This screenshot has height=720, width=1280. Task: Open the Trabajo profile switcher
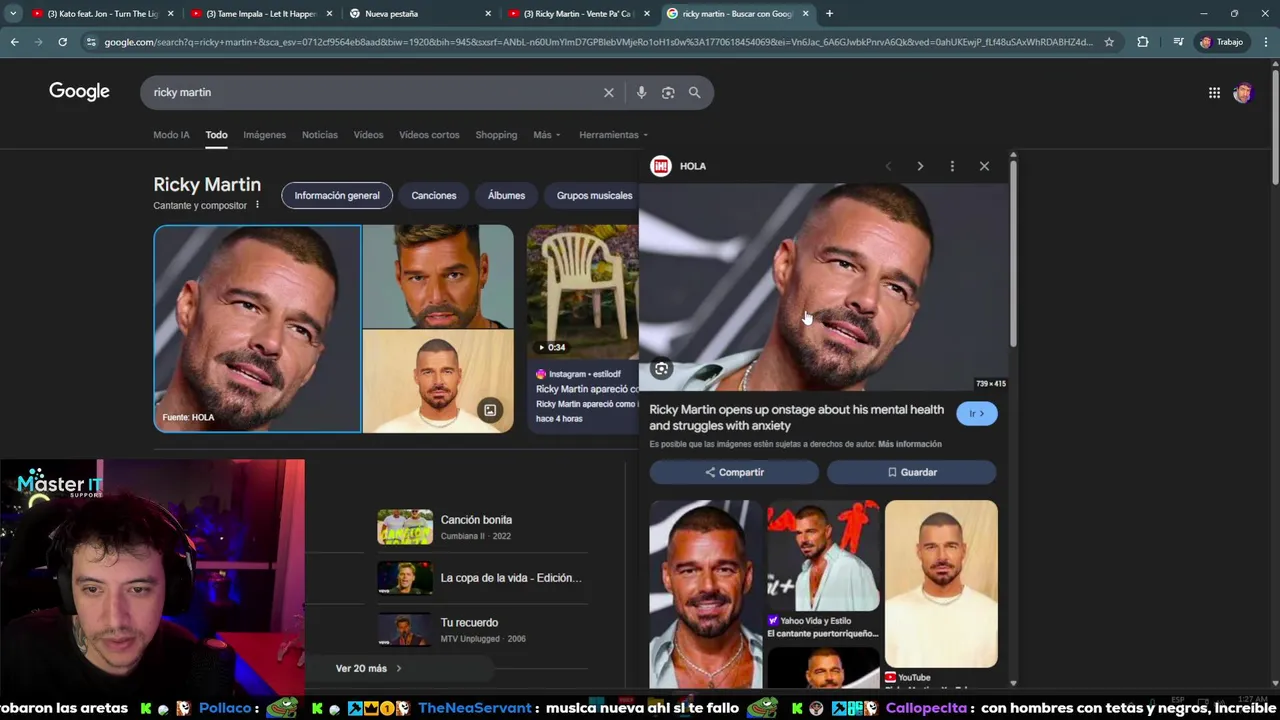[1221, 42]
